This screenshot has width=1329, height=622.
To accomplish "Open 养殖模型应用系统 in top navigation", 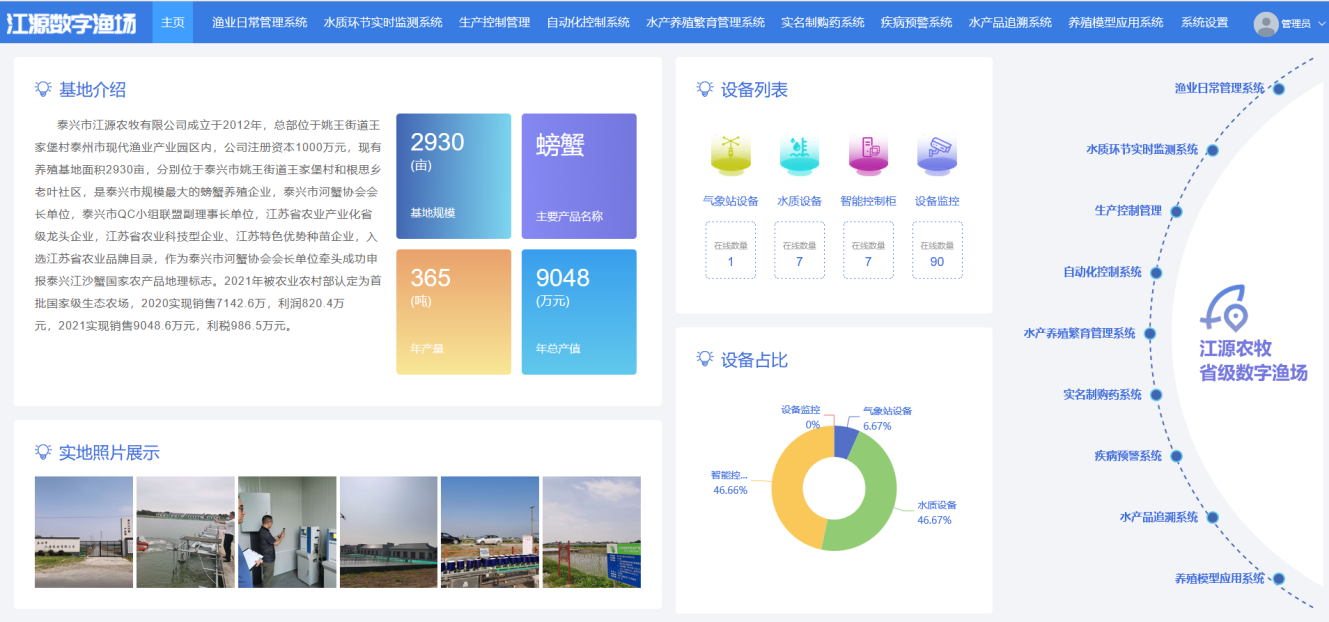I will (1116, 22).
